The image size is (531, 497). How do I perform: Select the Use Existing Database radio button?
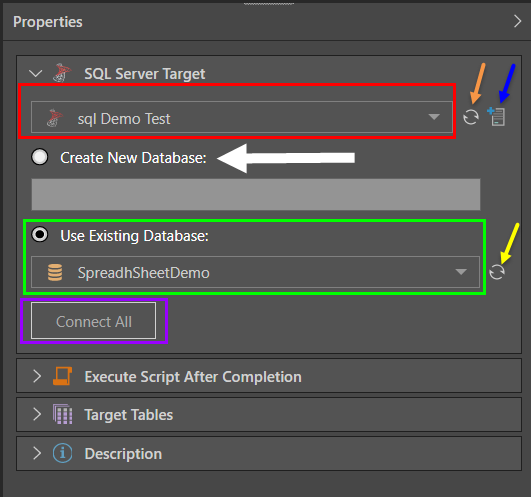pos(40,234)
